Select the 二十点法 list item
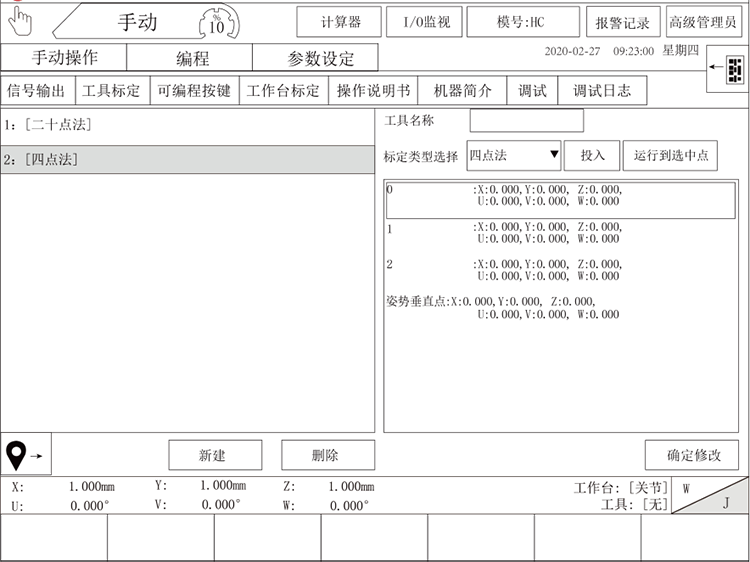 (x=187, y=126)
